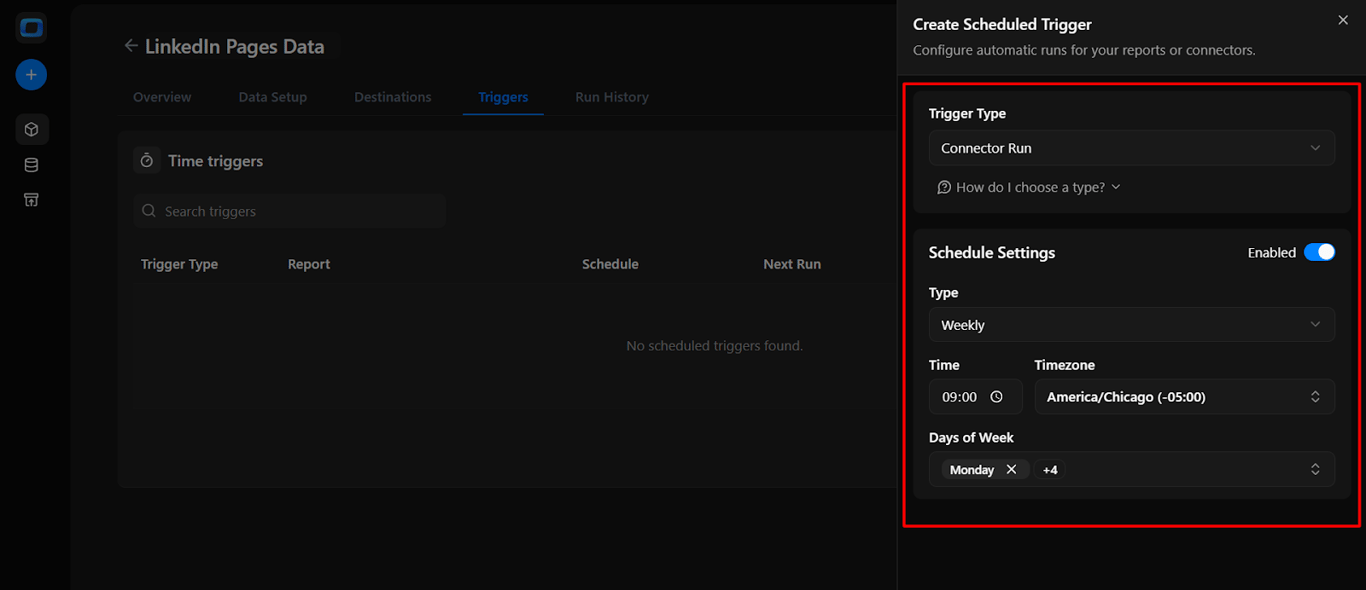Open the America/Chicago timezone selector
Image resolution: width=1366 pixels, height=590 pixels.
[1184, 397]
